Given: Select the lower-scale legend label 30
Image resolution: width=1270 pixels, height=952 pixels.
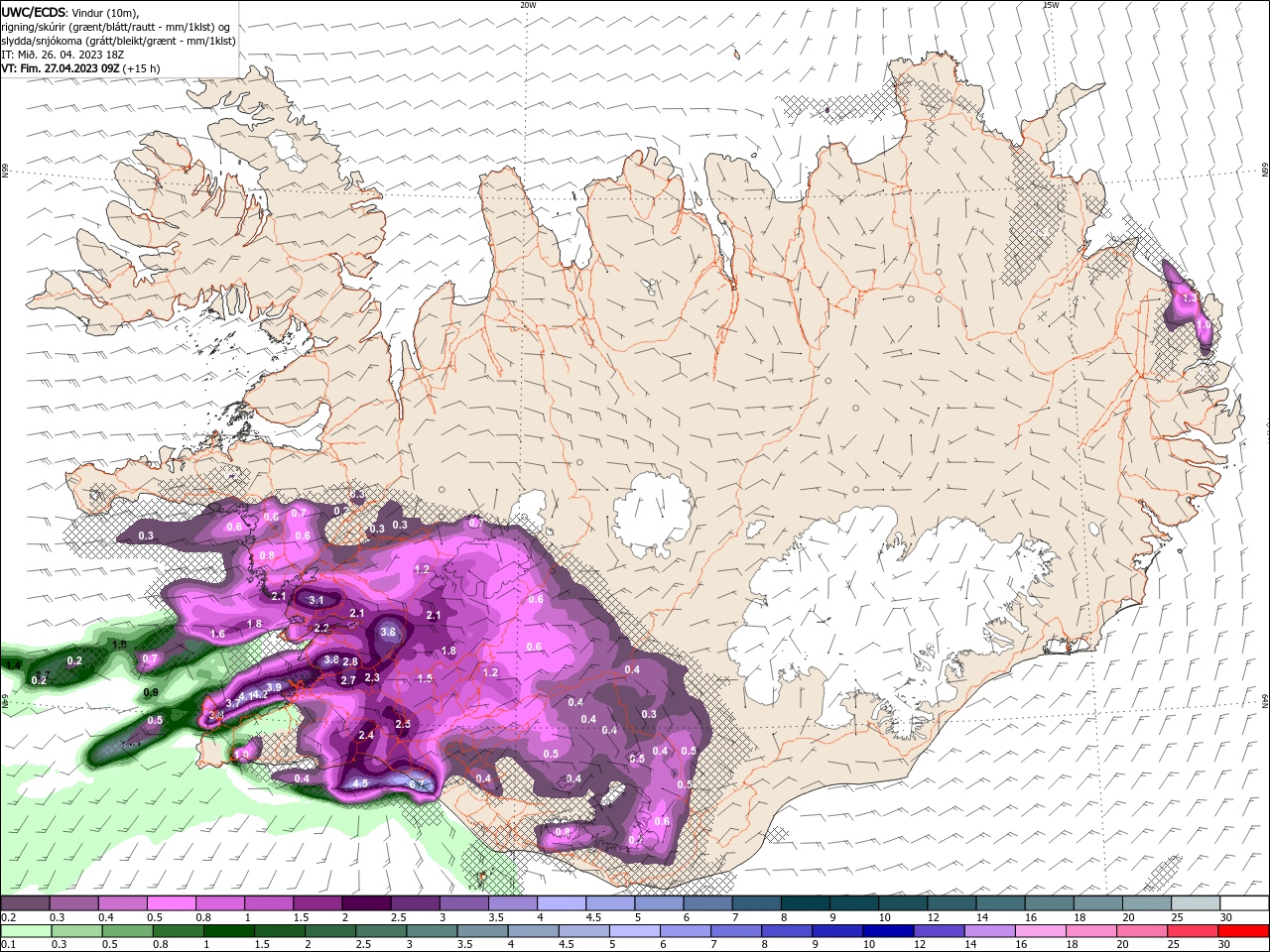Looking at the screenshot, I should tap(1223, 944).
